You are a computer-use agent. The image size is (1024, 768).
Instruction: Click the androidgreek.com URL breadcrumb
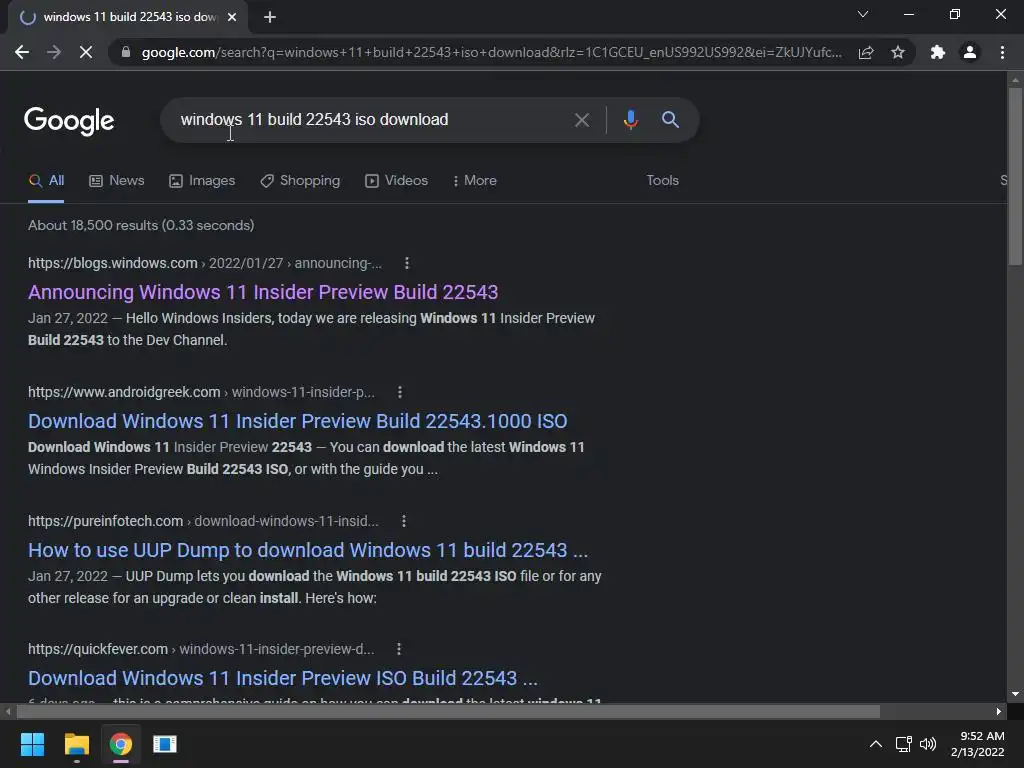click(x=201, y=392)
